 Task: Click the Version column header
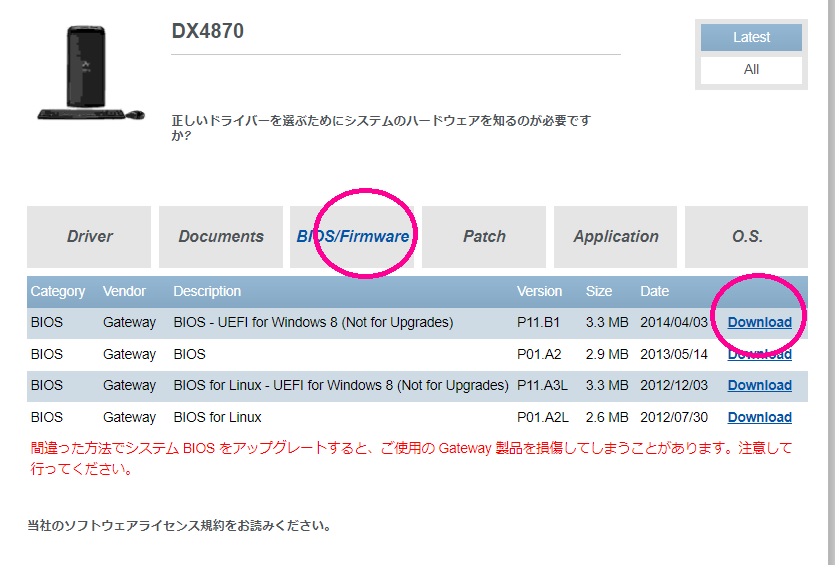click(539, 291)
